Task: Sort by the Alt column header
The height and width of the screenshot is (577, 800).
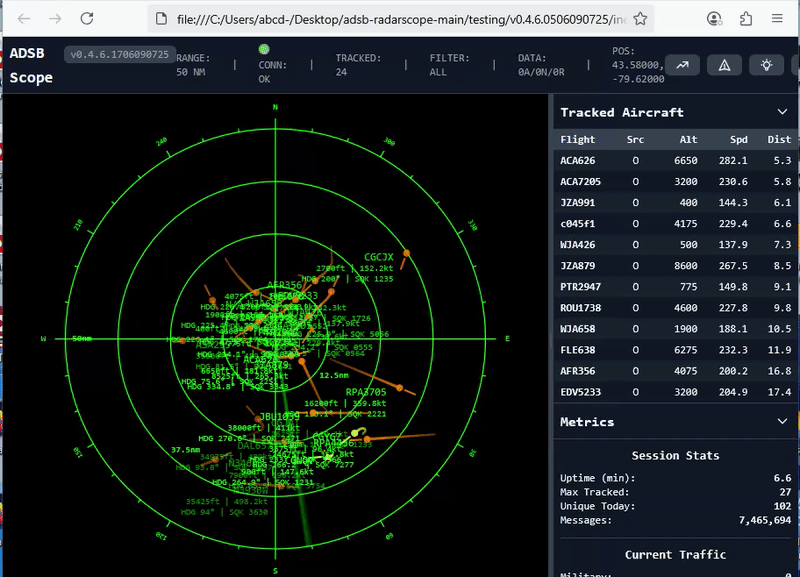Action: (688, 140)
